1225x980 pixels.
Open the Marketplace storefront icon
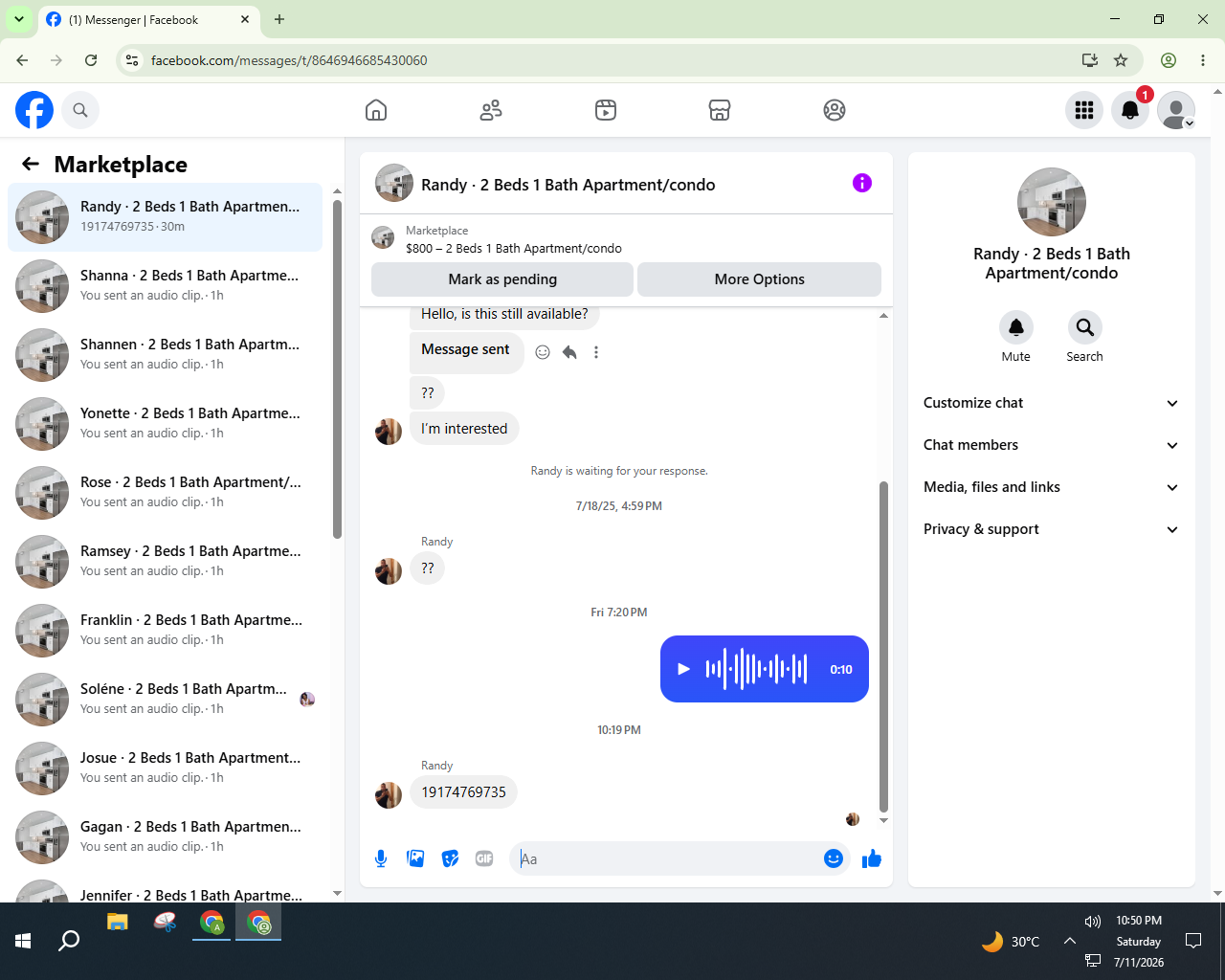click(720, 110)
